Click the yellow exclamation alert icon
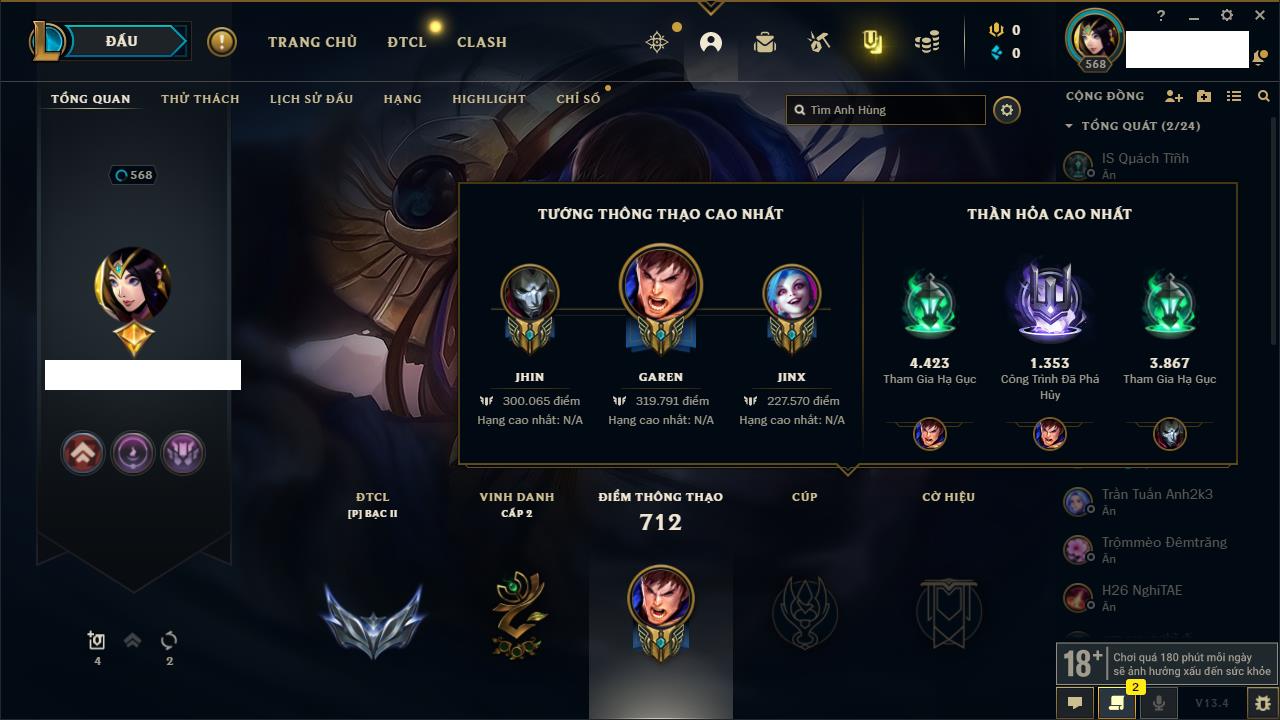Viewport: 1280px width, 720px height. coord(222,42)
